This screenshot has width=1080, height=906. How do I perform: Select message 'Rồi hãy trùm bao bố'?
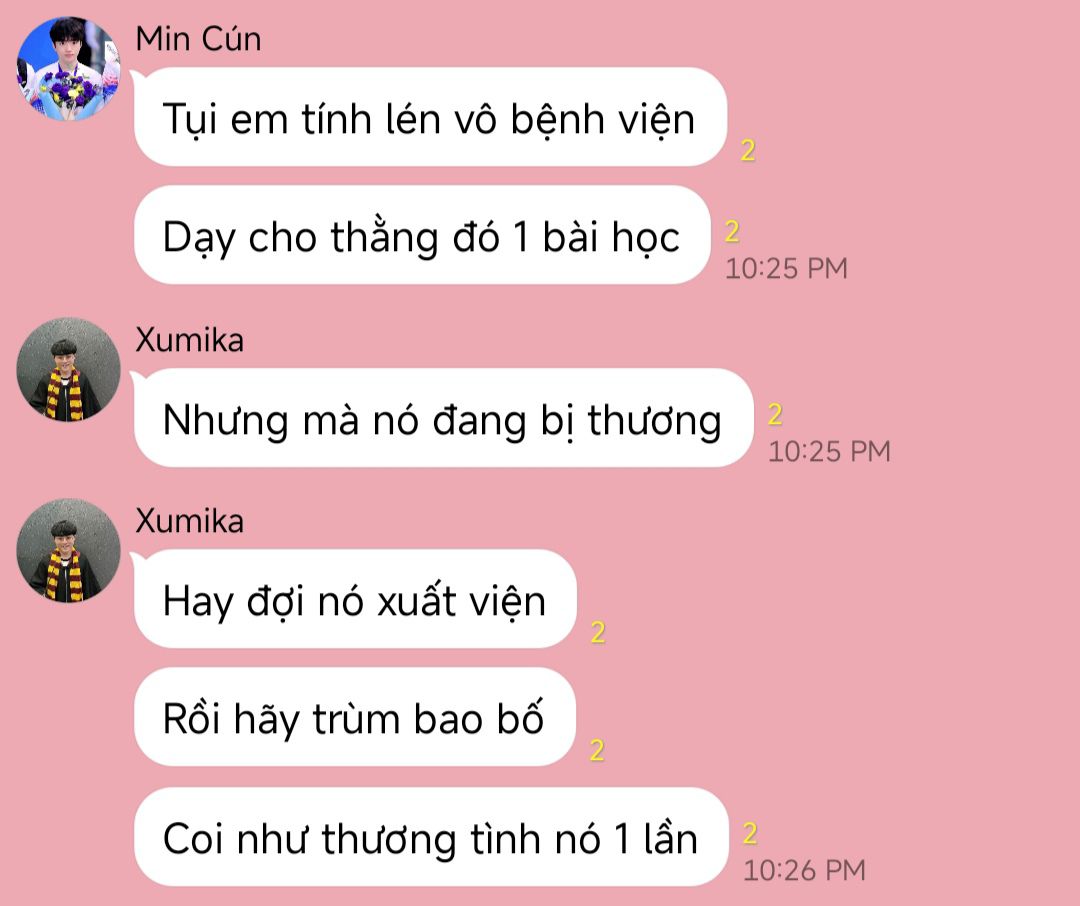coord(355,717)
